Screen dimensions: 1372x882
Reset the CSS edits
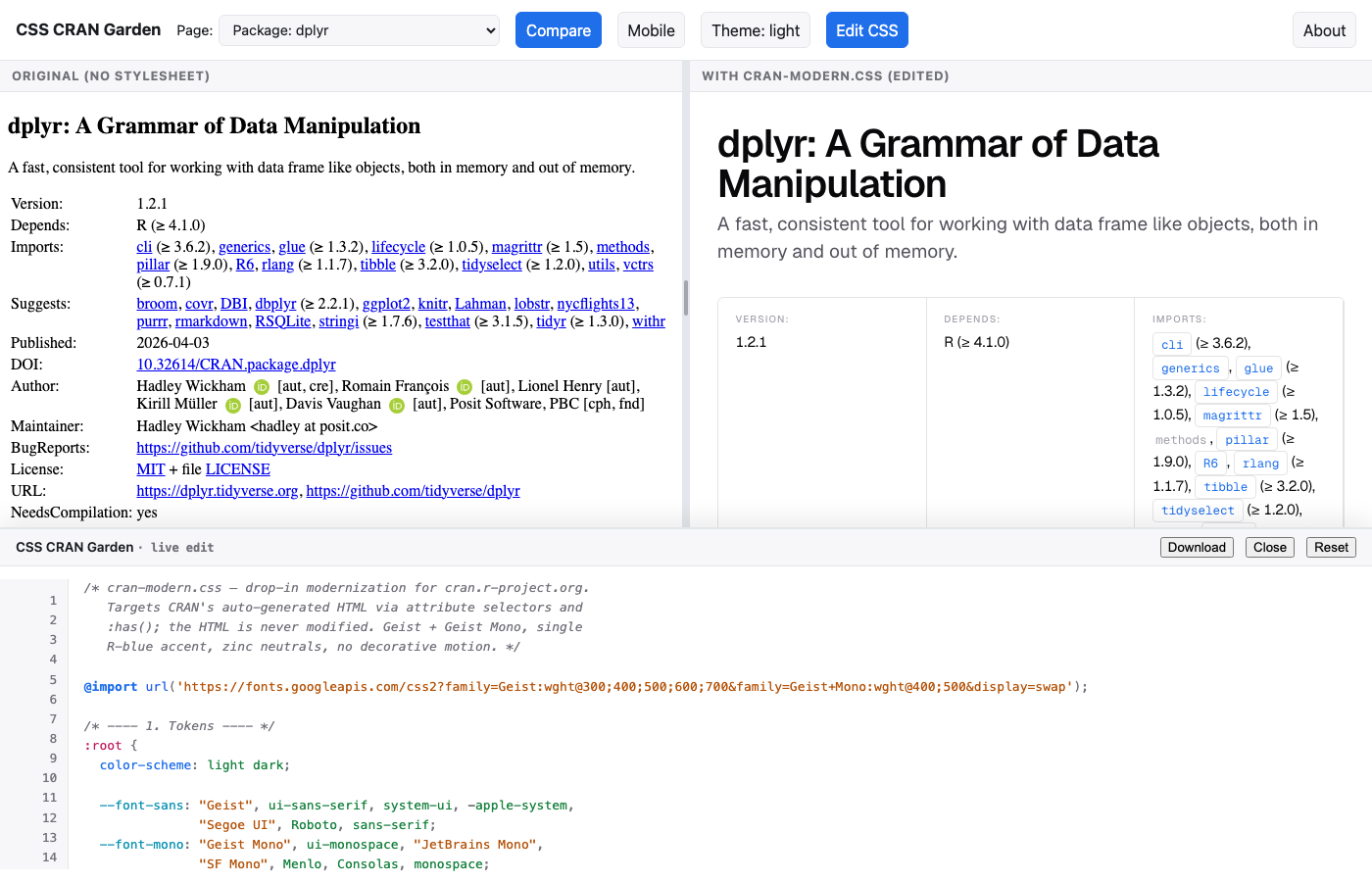click(1331, 547)
